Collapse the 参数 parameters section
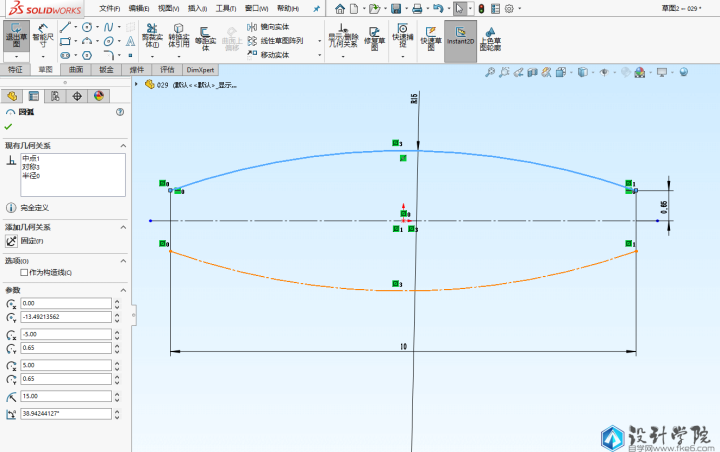The width and height of the screenshot is (720, 452). click(122, 289)
